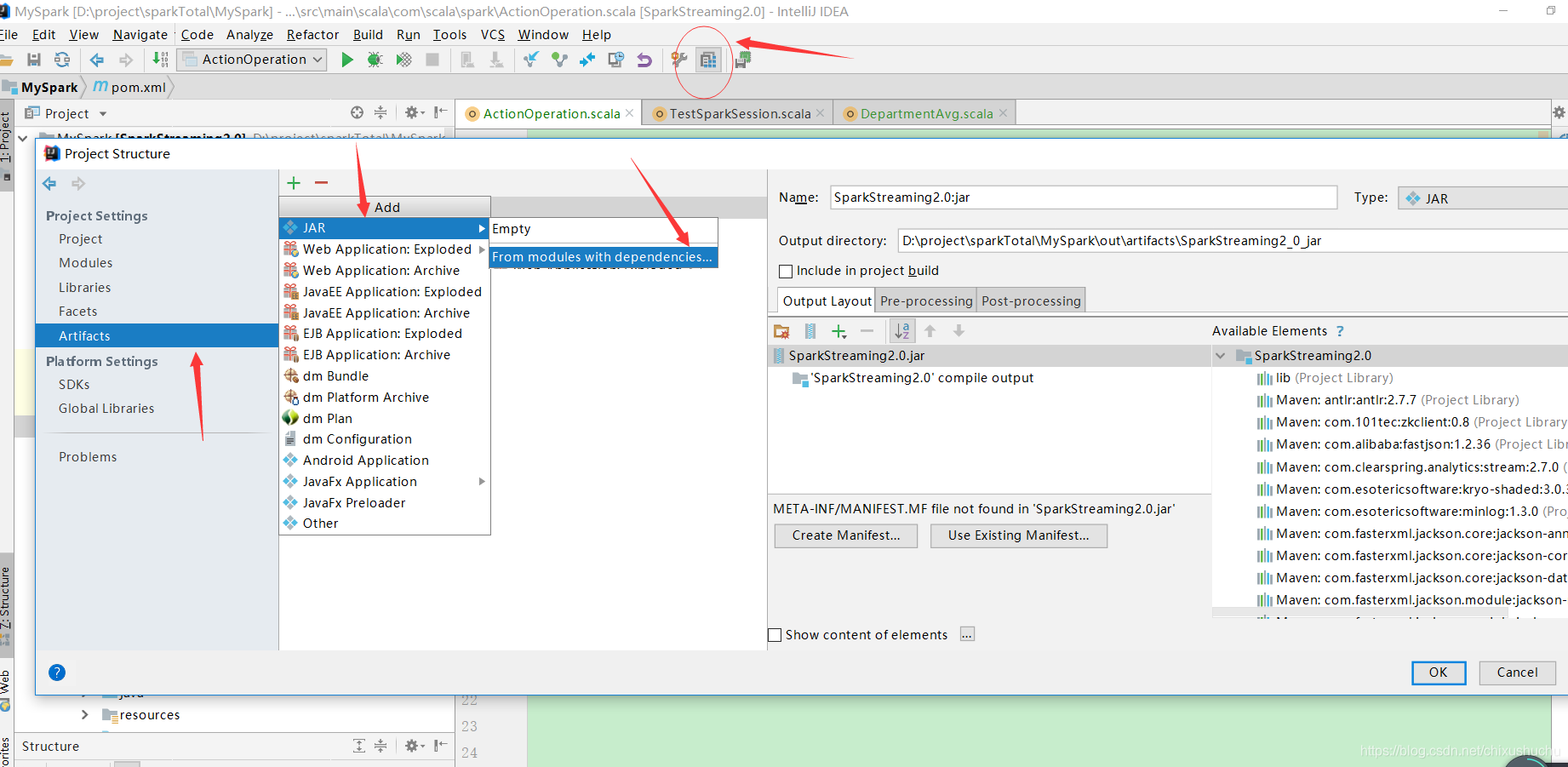This screenshot has height=767, width=1568.
Task: Start debugging with the bug icon
Action: click(375, 60)
